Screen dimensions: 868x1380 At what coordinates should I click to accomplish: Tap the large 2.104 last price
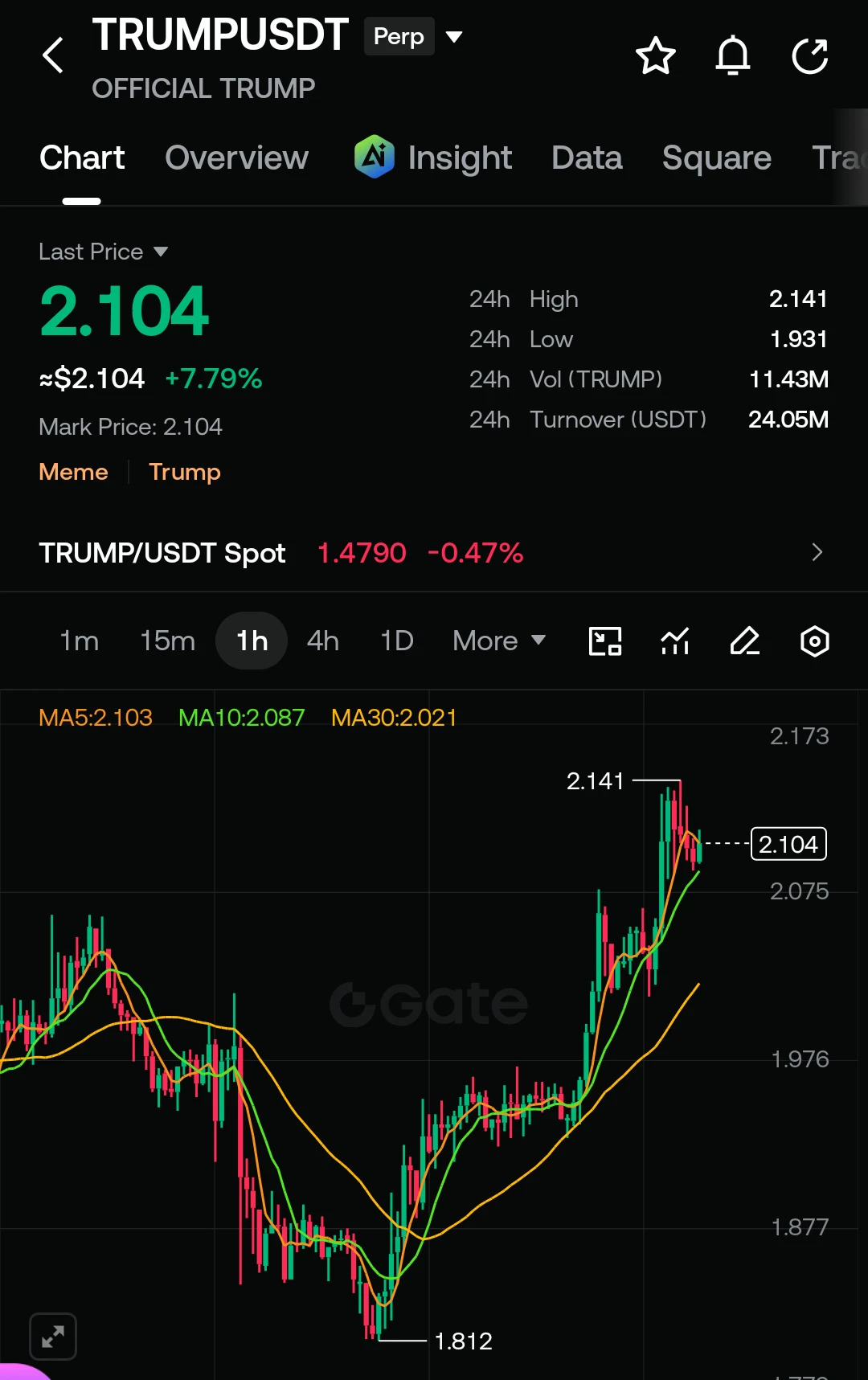point(124,311)
